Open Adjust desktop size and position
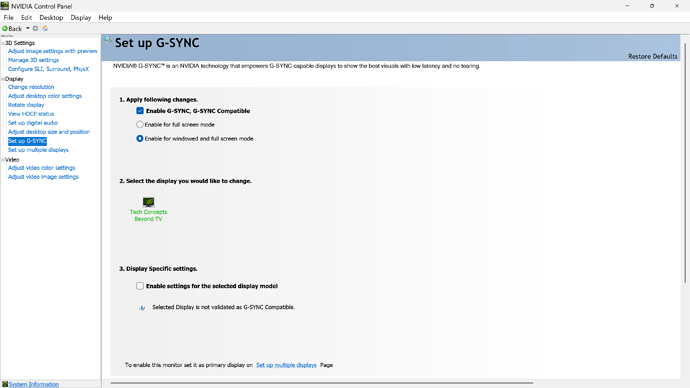690x388 pixels. tap(49, 132)
